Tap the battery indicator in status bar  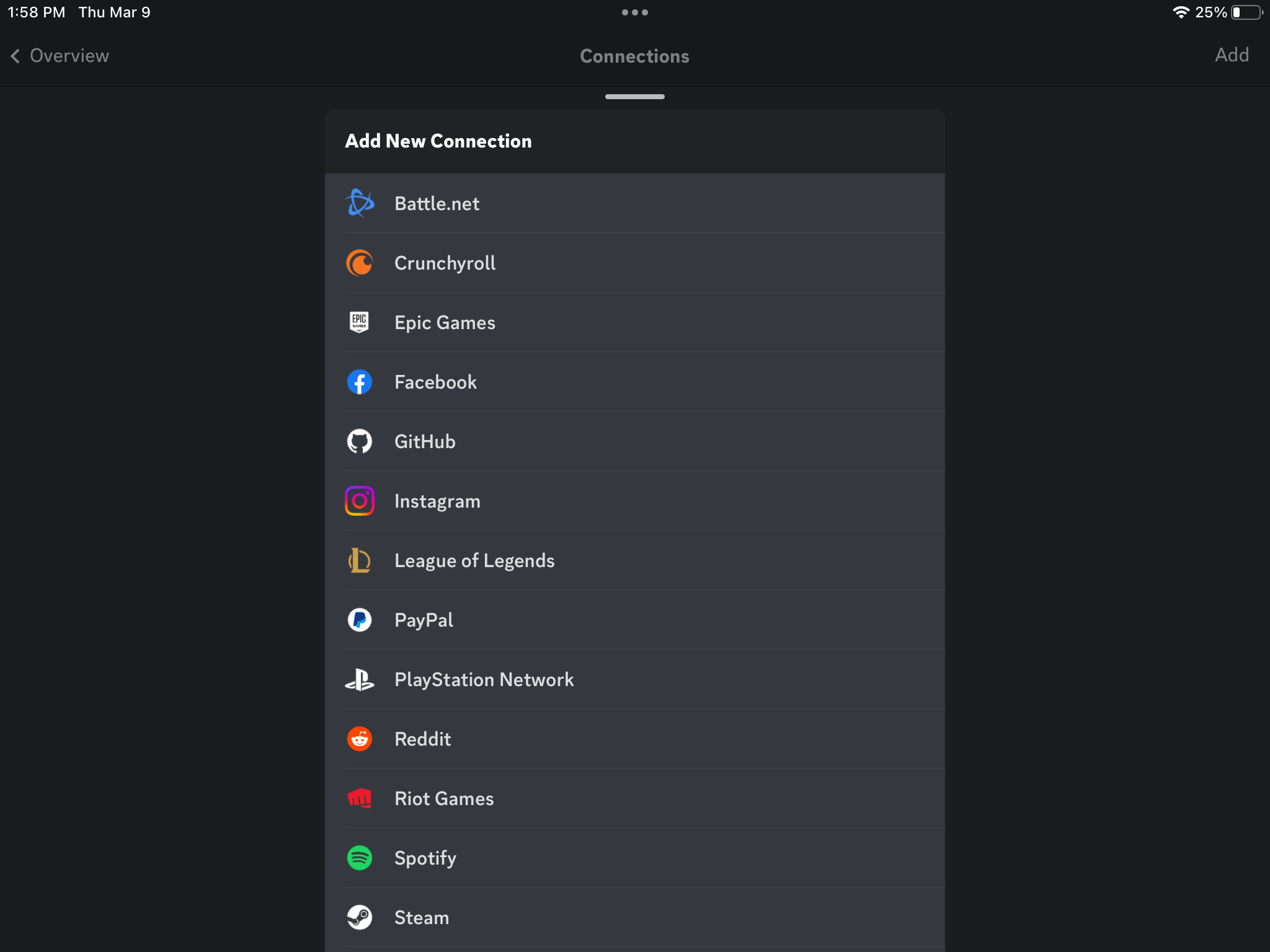pos(1246,12)
